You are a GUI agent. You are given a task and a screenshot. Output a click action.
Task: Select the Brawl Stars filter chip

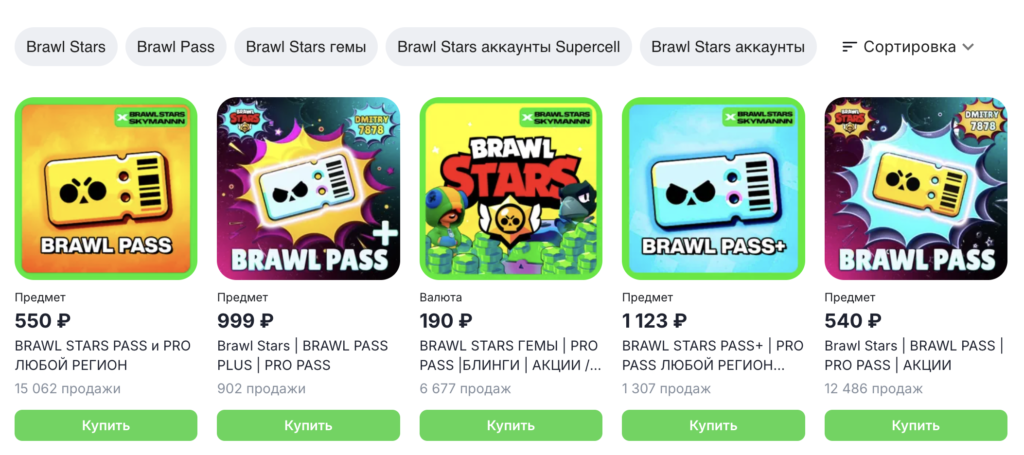tap(65, 47)
